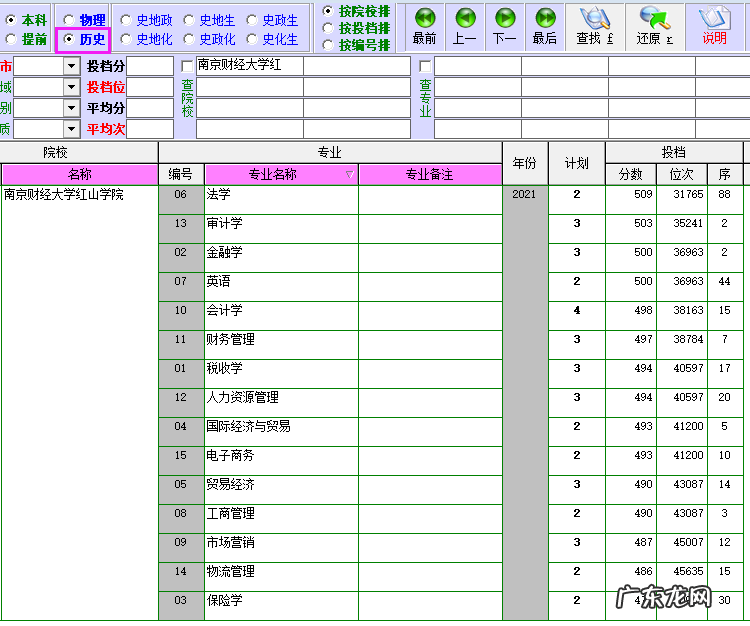This screenshot has width=750, height=626.
Task: Click the 509 score cell
Action: (x=631, y=200)
